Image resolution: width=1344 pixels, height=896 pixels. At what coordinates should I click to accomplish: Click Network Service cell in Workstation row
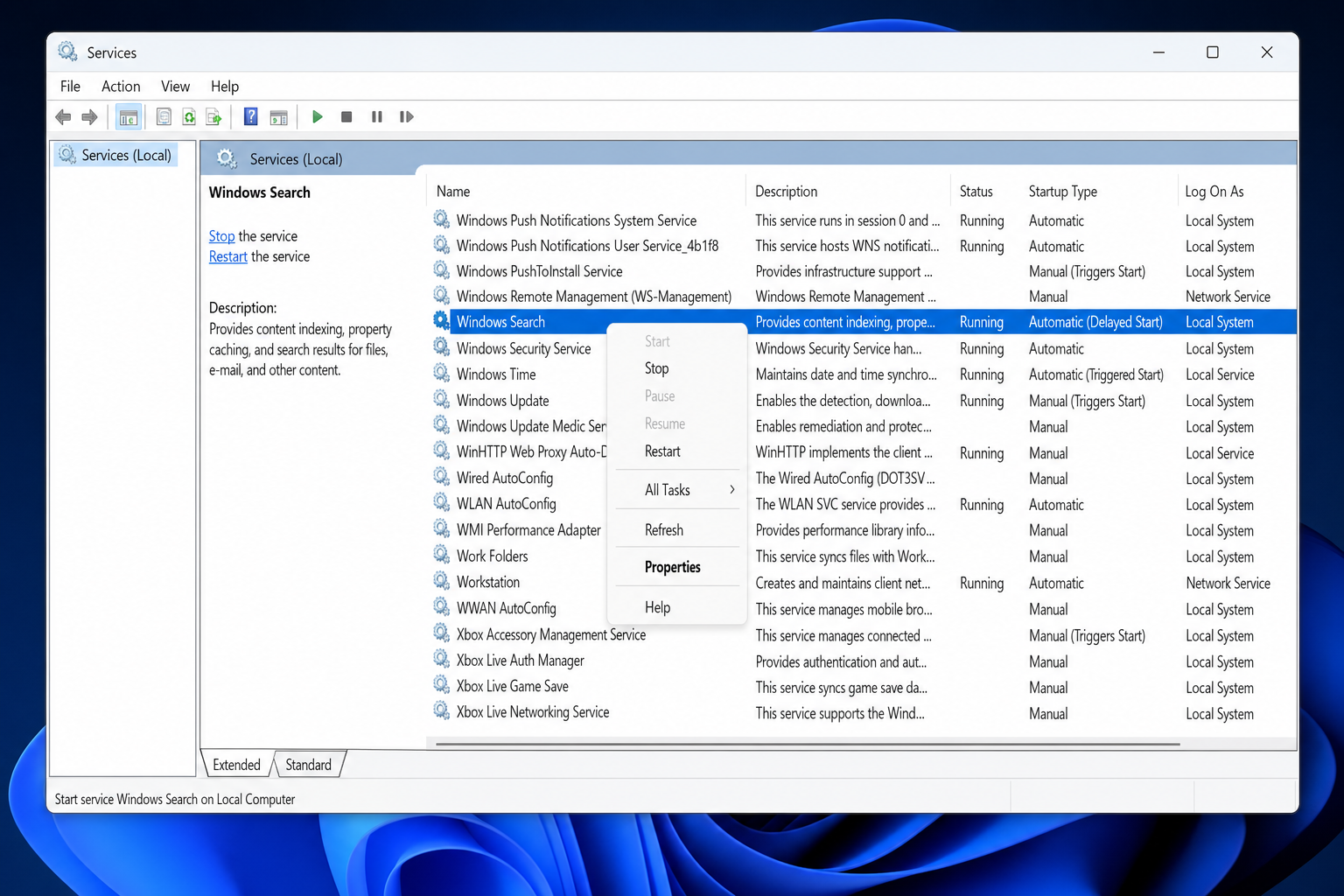coord(1228,583)
